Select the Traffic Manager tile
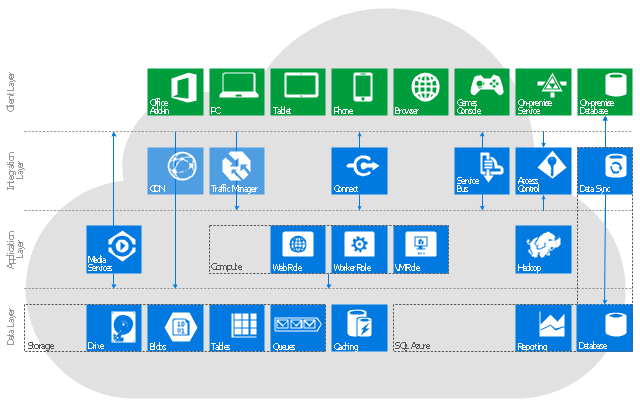This screenshot has width=640, height=406. (237, 171)
